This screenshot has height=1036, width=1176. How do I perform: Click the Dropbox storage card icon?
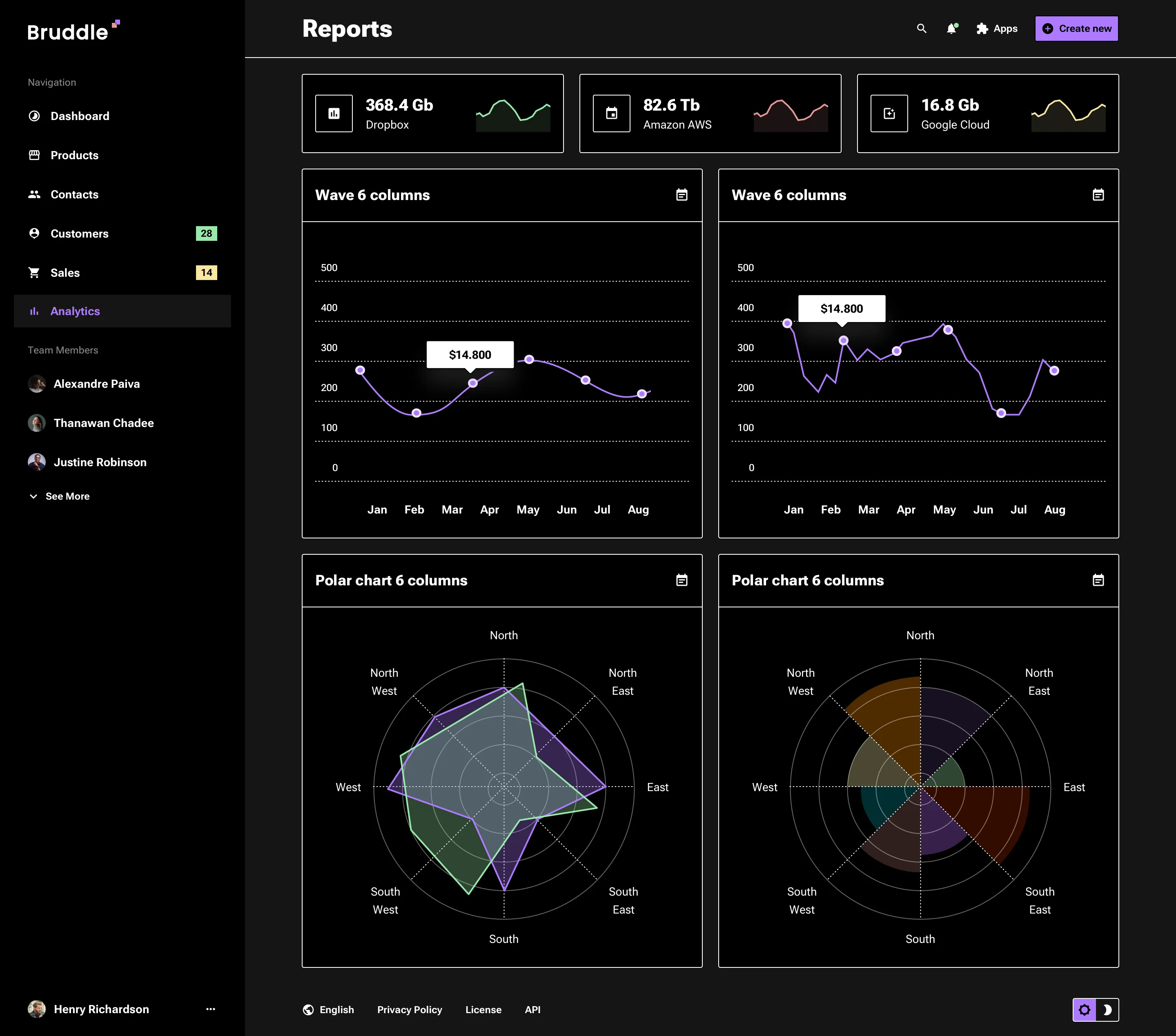click(x=334, y=113)
